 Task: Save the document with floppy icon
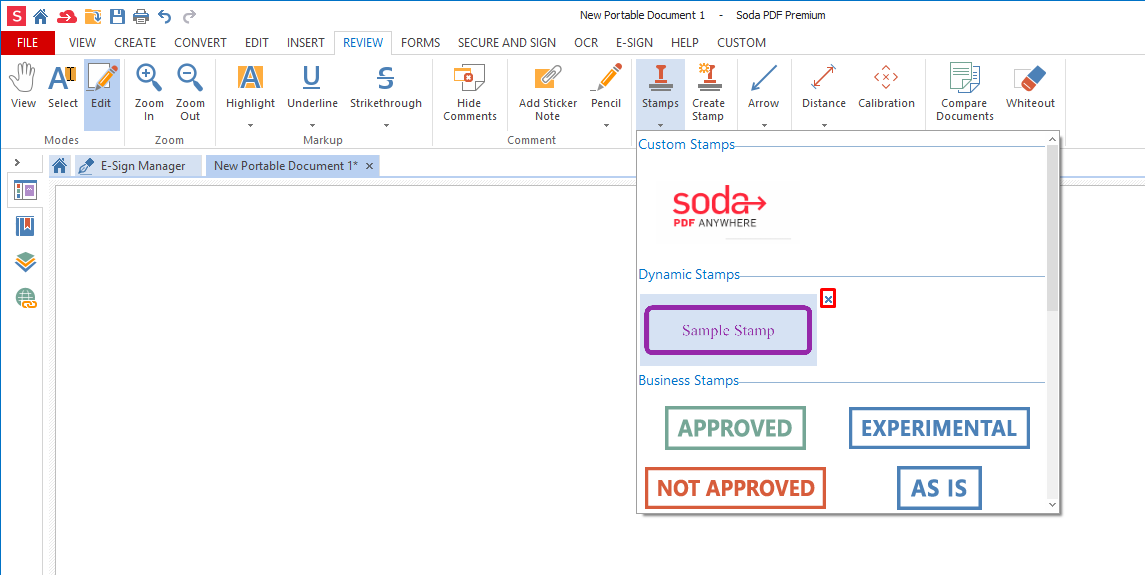(117, 15)
